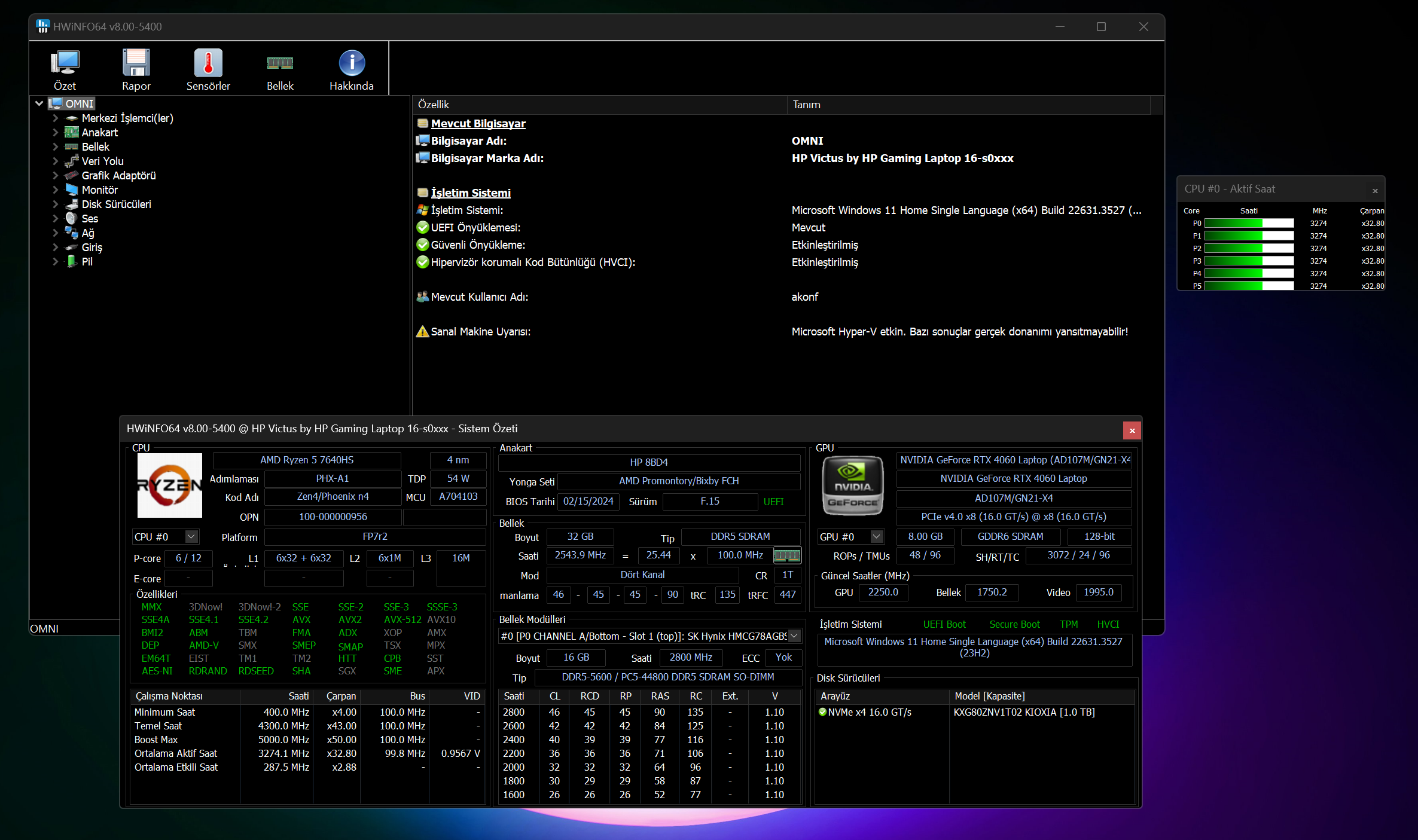Image resolution: width=1418 pixels, height=840 pixels.
Task: Close the Sistem Özeti window
Action: click(1132, 430)
